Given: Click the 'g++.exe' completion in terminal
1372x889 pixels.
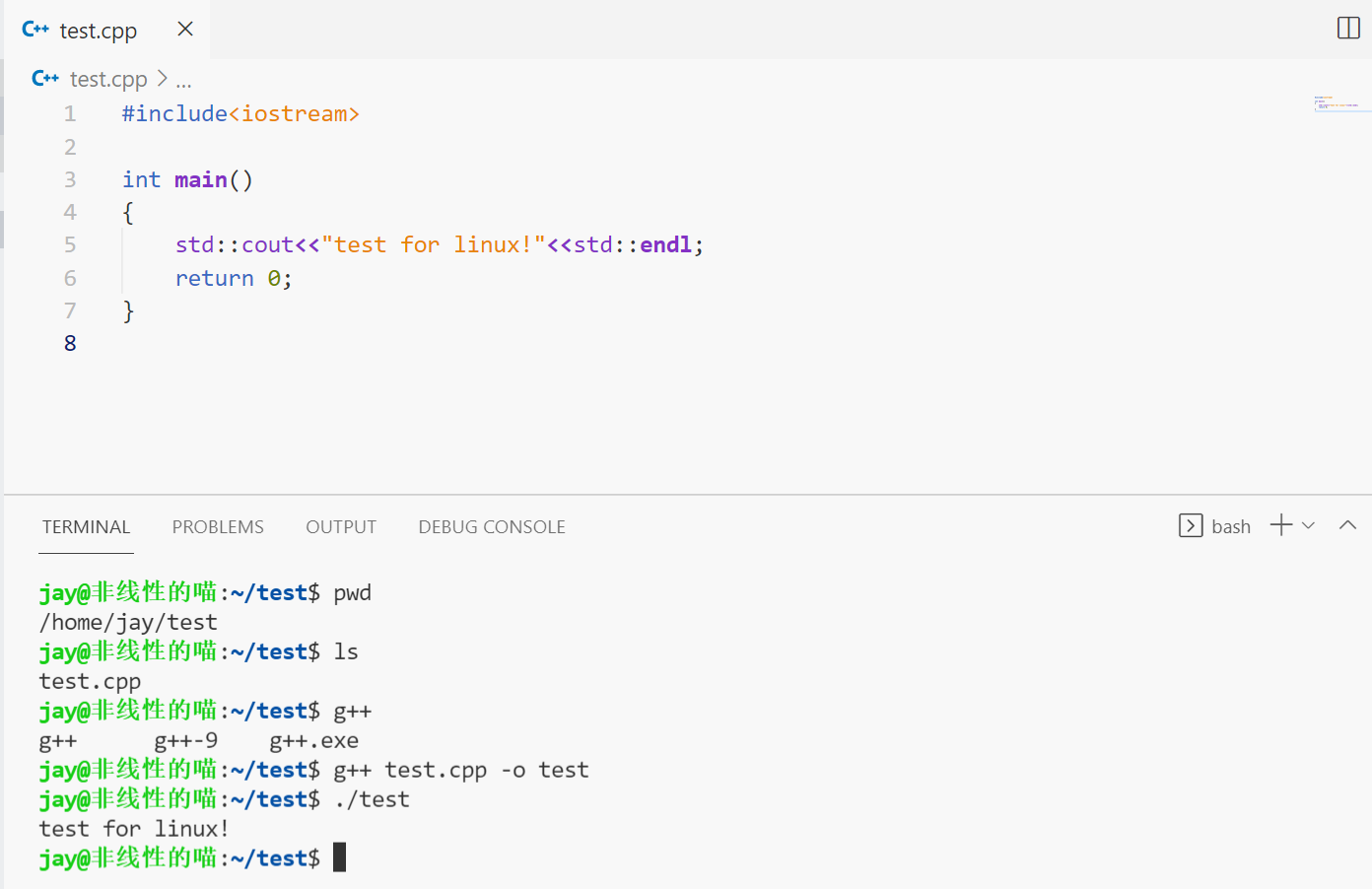Looking at the screenshot, I should point(314,741).
